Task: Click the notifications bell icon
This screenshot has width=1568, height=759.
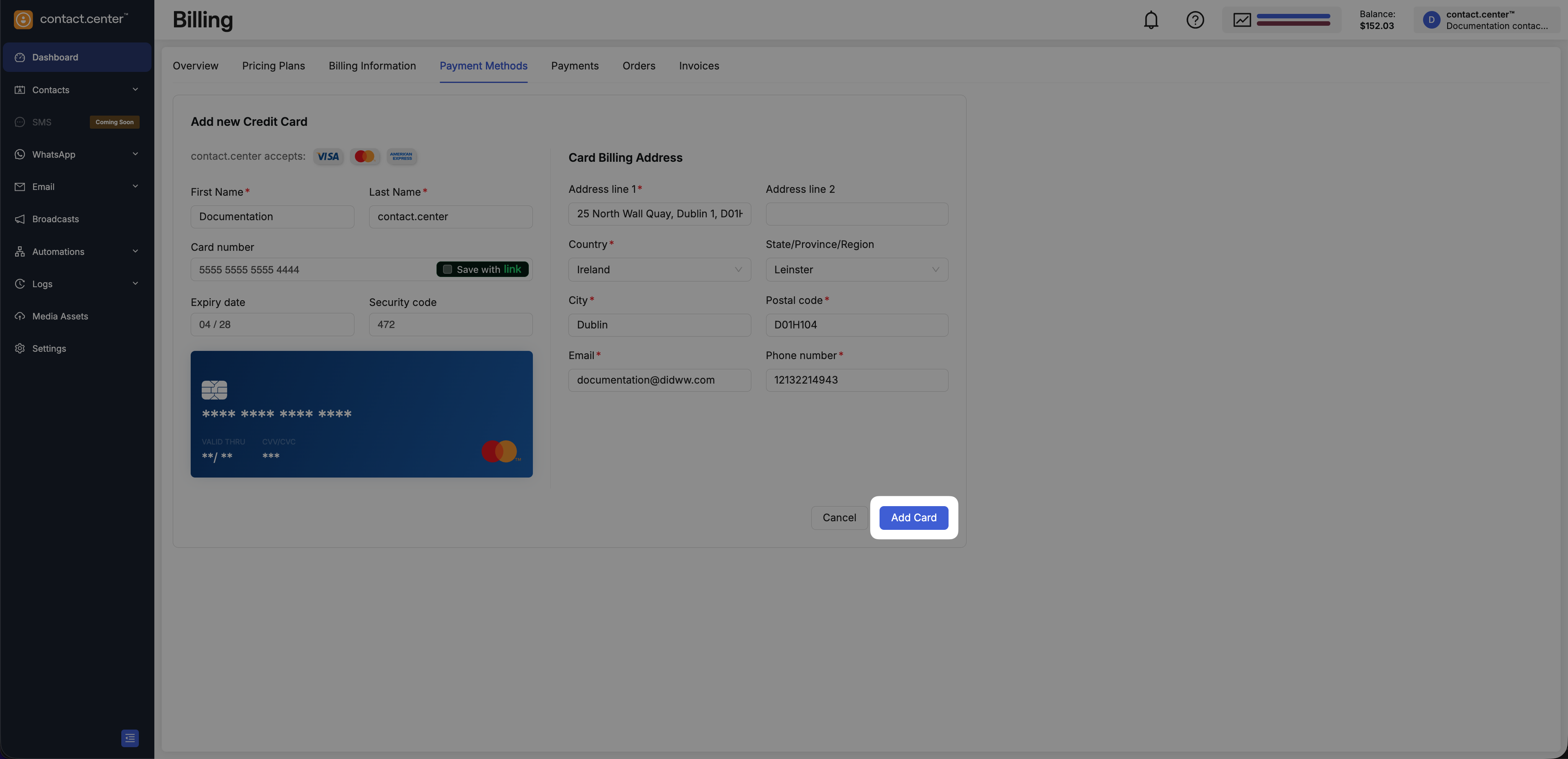Action: click(1150, 20)
